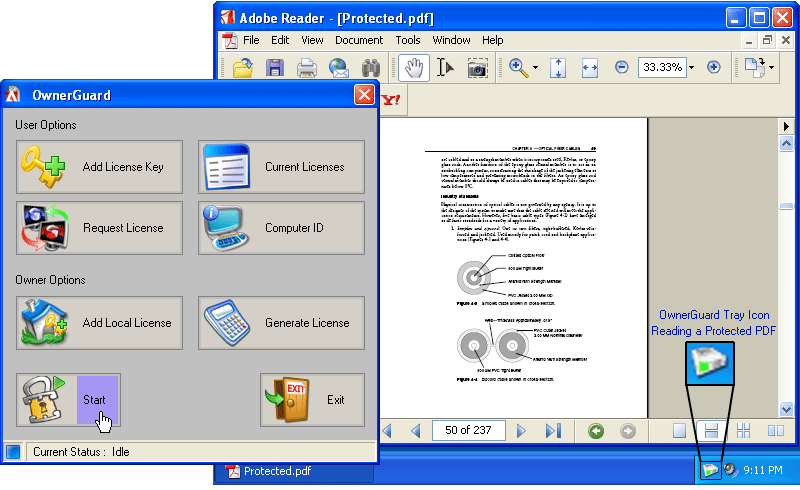Open zoom tool dropdown arrow beside magnifier
The height and width of the screenshot is (490, 800).
(535, 67)
